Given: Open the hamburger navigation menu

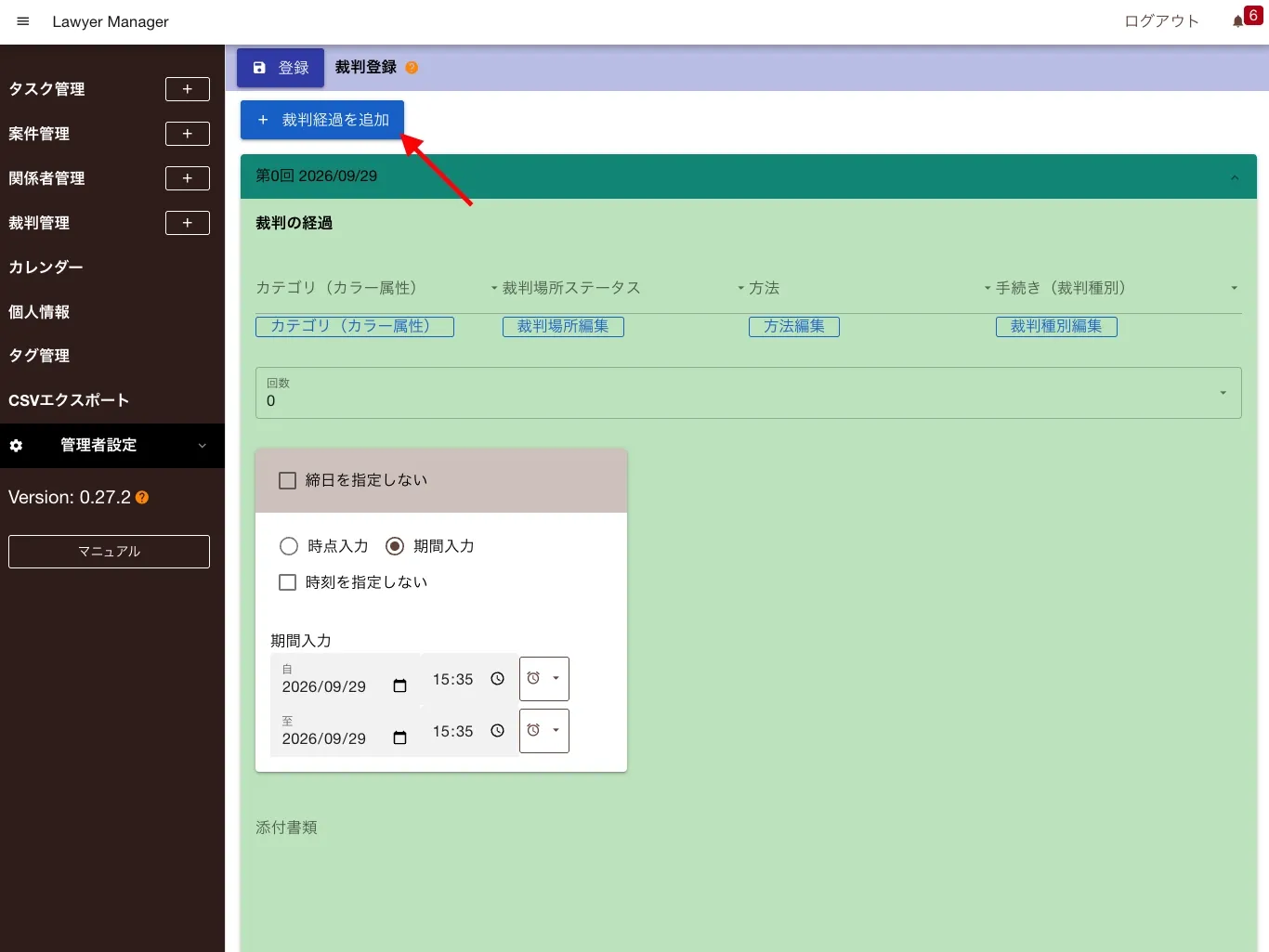Looking at the screenshot, I should [x=23, y=21].
